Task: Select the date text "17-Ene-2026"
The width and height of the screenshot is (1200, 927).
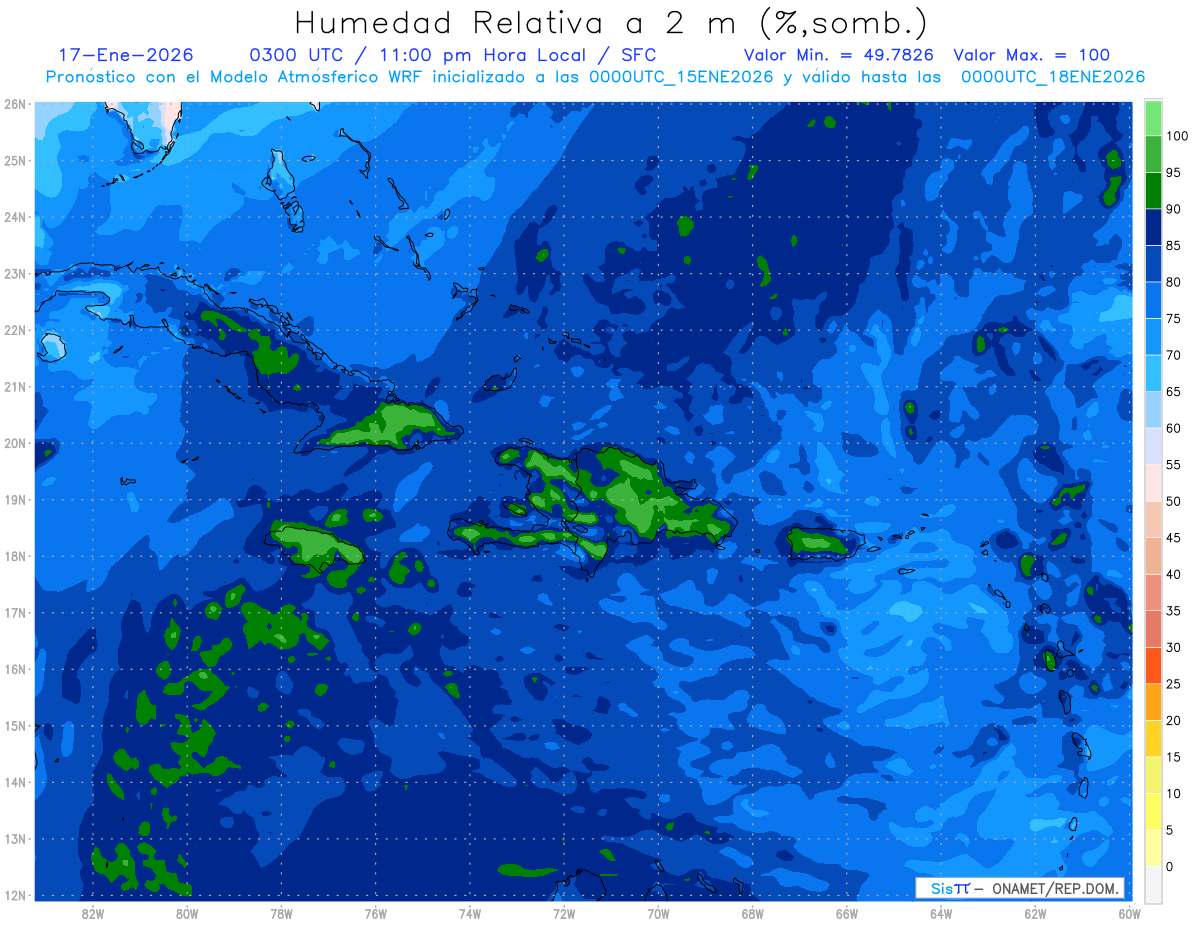Action: 126,55
